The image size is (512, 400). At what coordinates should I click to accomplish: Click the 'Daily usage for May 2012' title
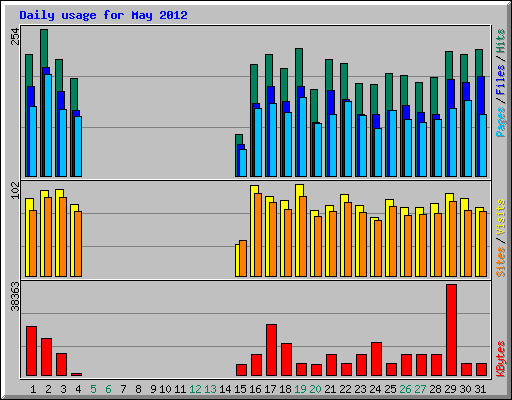103,15
